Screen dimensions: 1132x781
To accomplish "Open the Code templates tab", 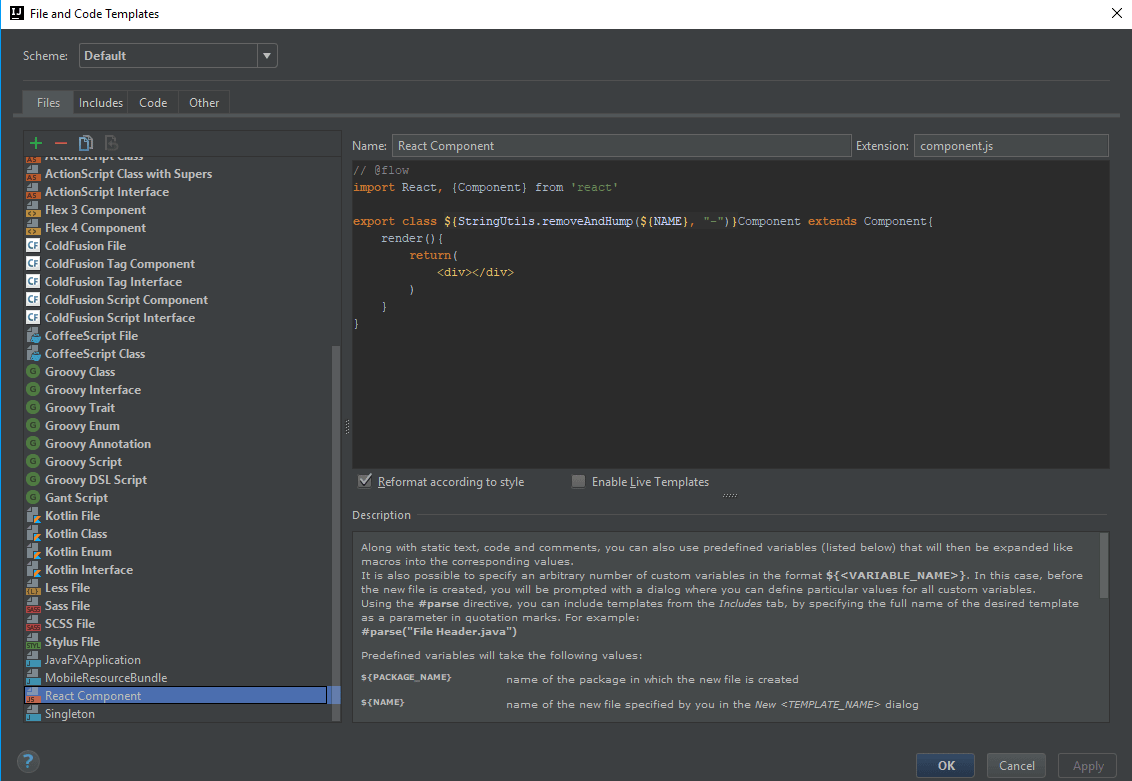I will coord(152,102).
